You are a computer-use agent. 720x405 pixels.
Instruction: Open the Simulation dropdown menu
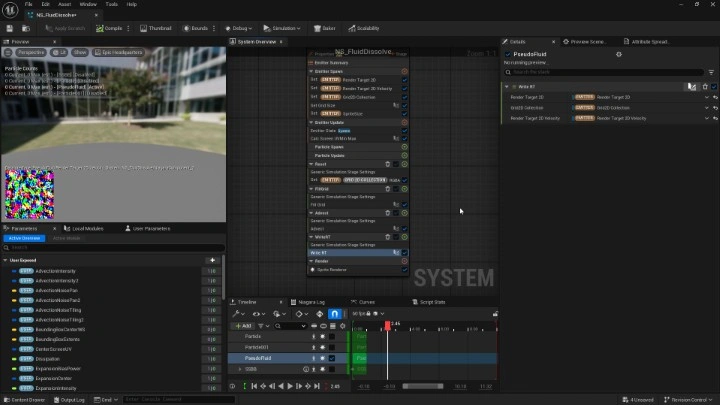coord(281,28)
